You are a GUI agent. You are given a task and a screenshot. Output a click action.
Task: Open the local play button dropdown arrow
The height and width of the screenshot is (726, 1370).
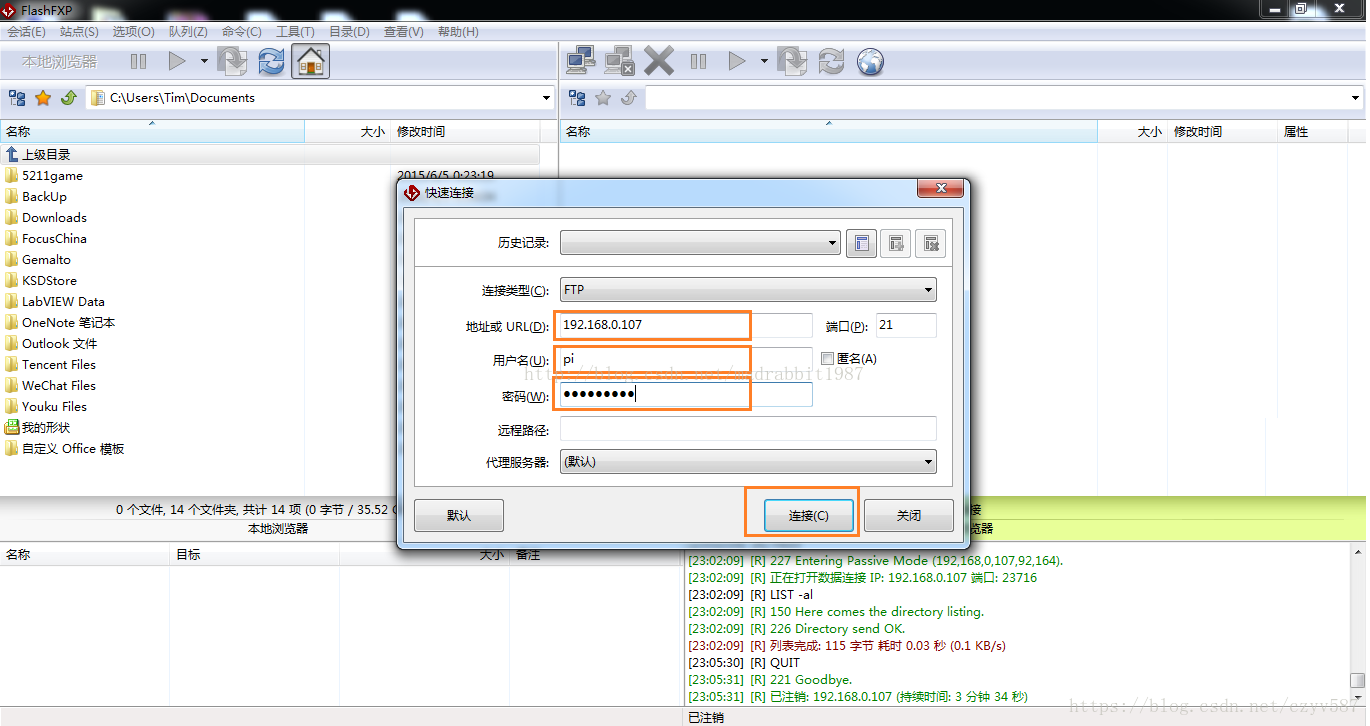coord(204,62)
